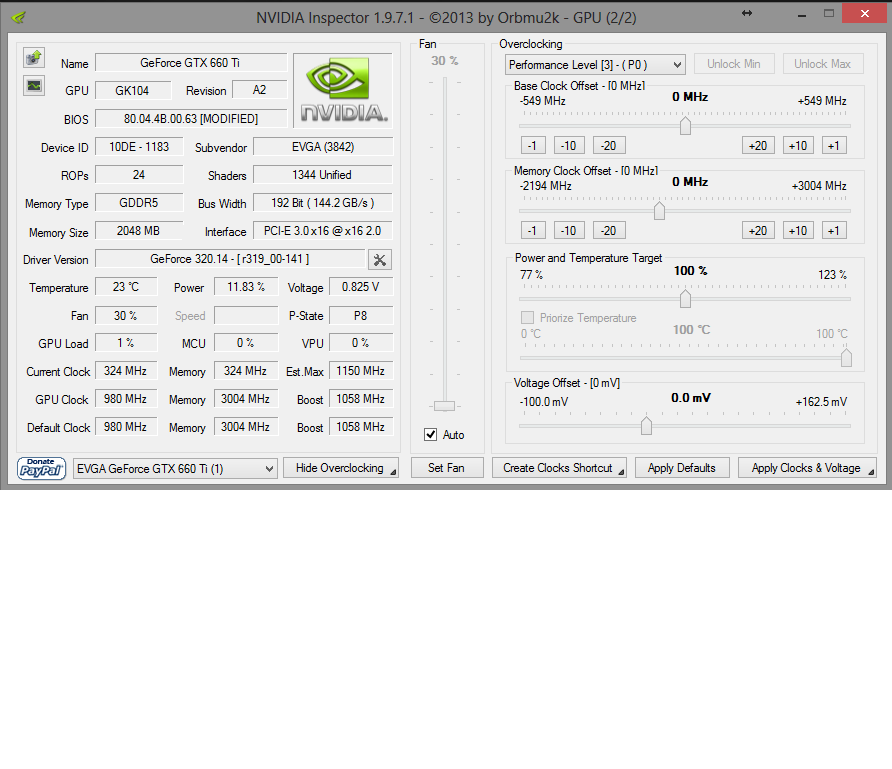Click the NVIDIA logo image
892x769 pixels.
[343, 90]
